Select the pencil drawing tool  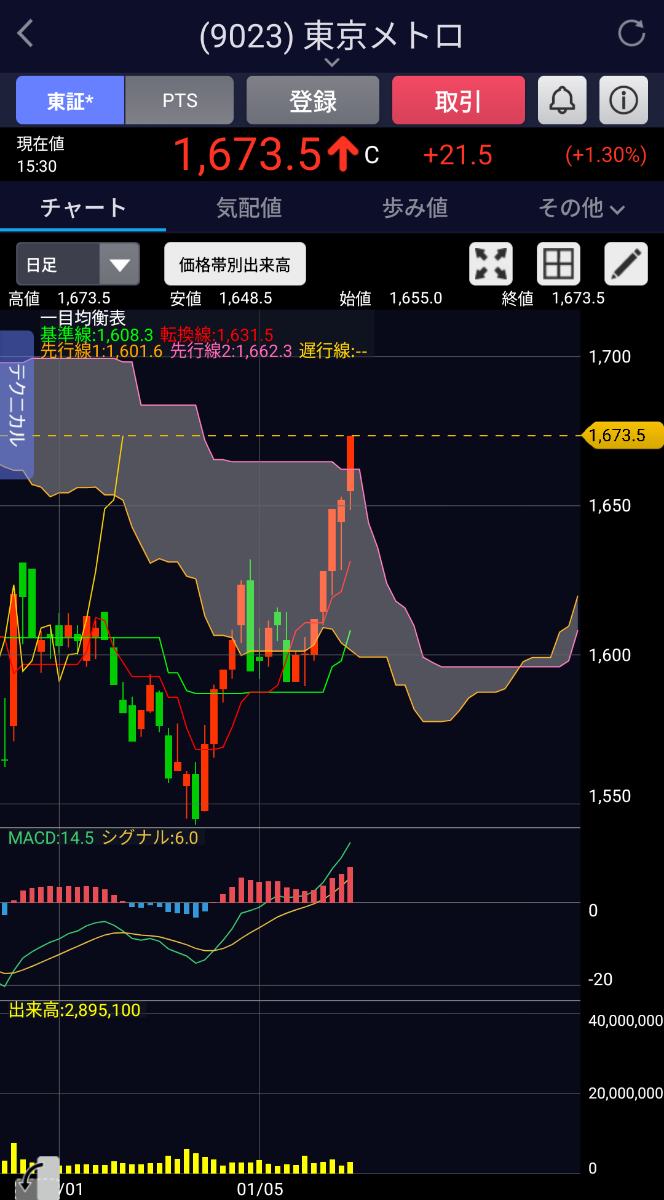[x=626, y=264]
